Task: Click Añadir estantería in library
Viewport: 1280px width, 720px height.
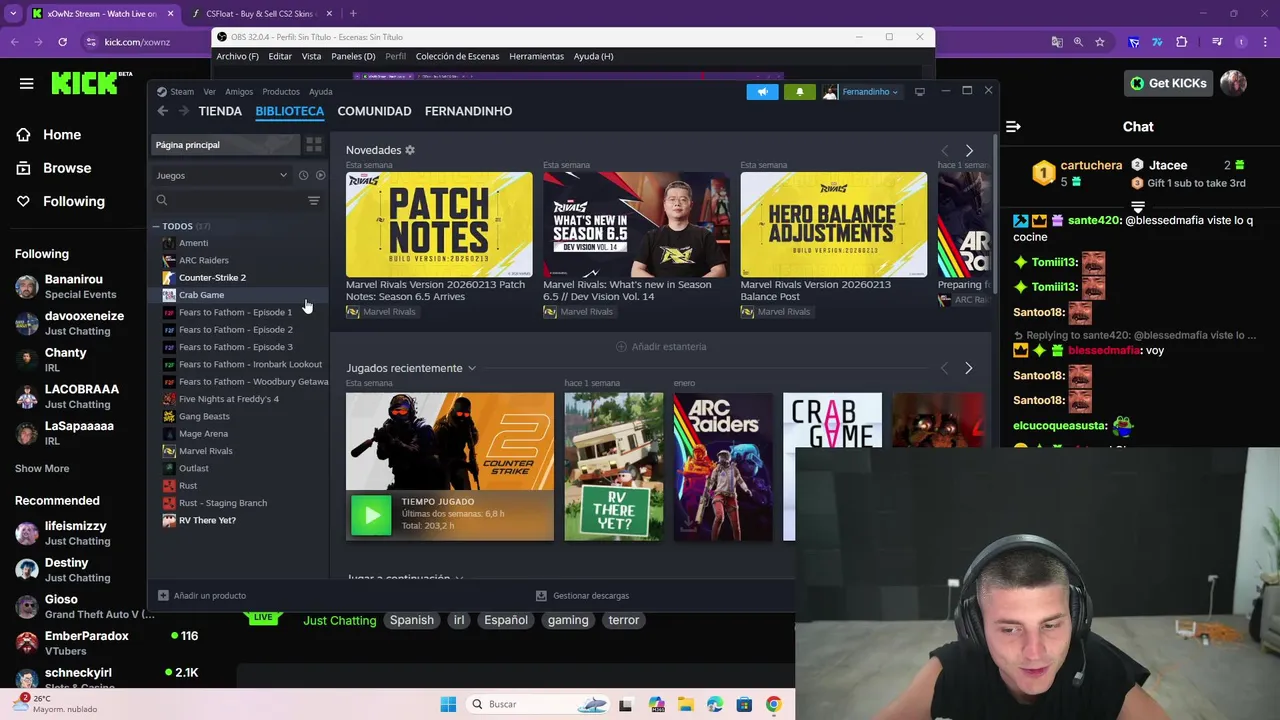Action: point(661,347)
